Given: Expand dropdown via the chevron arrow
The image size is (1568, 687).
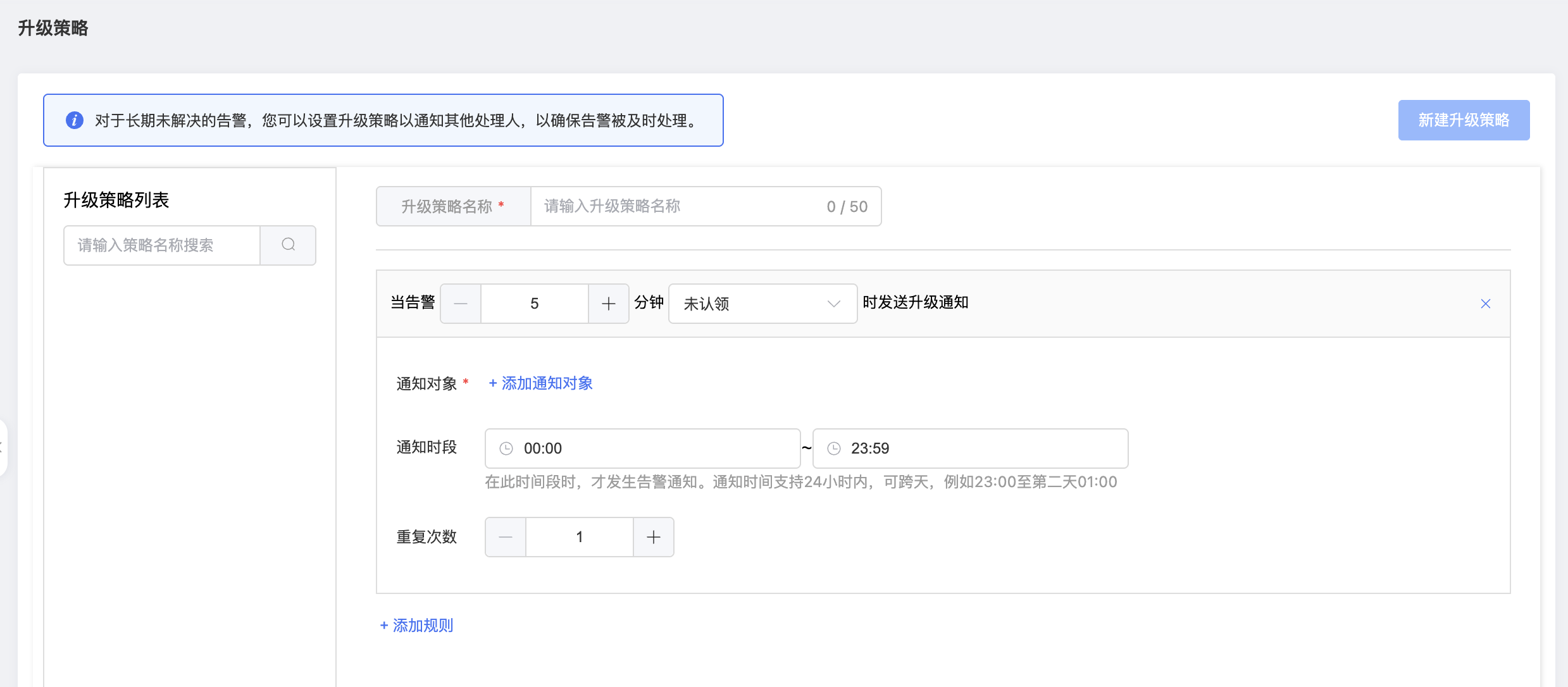Looking at the screenshot, I should point(834,304).
